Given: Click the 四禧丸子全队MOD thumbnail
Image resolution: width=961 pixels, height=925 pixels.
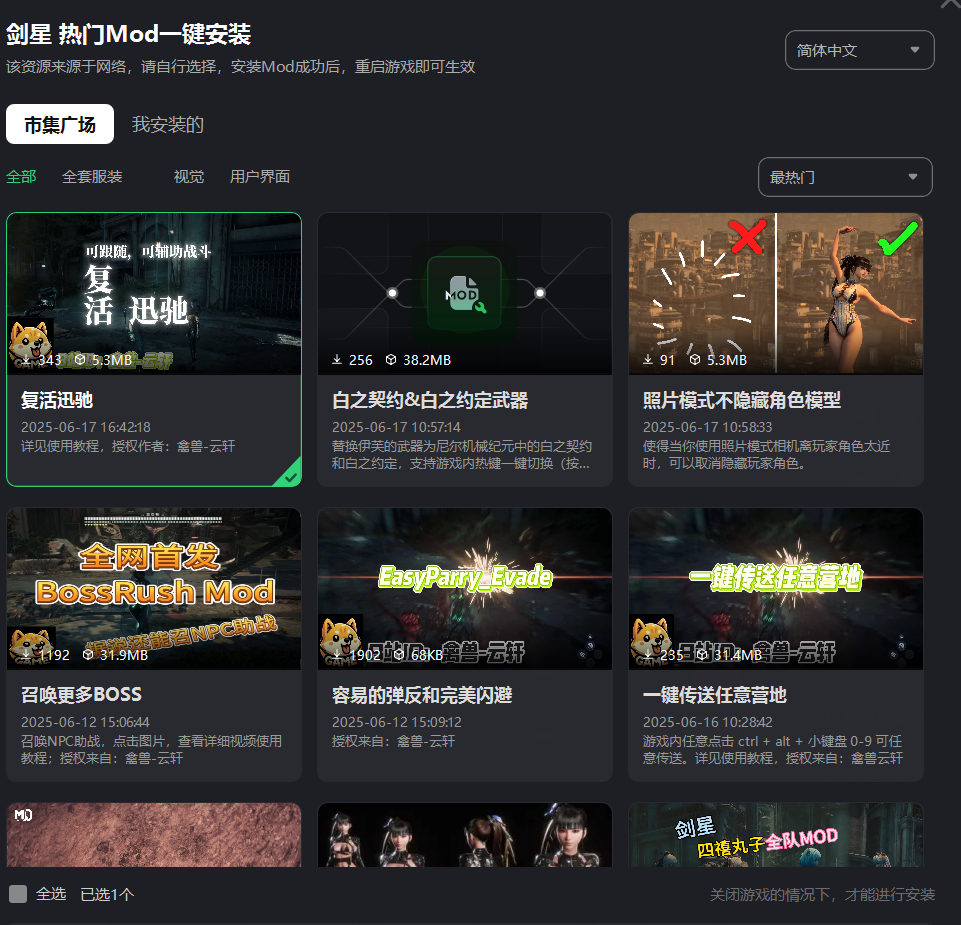Looking at the screenshot, I should tap(776, 835).
